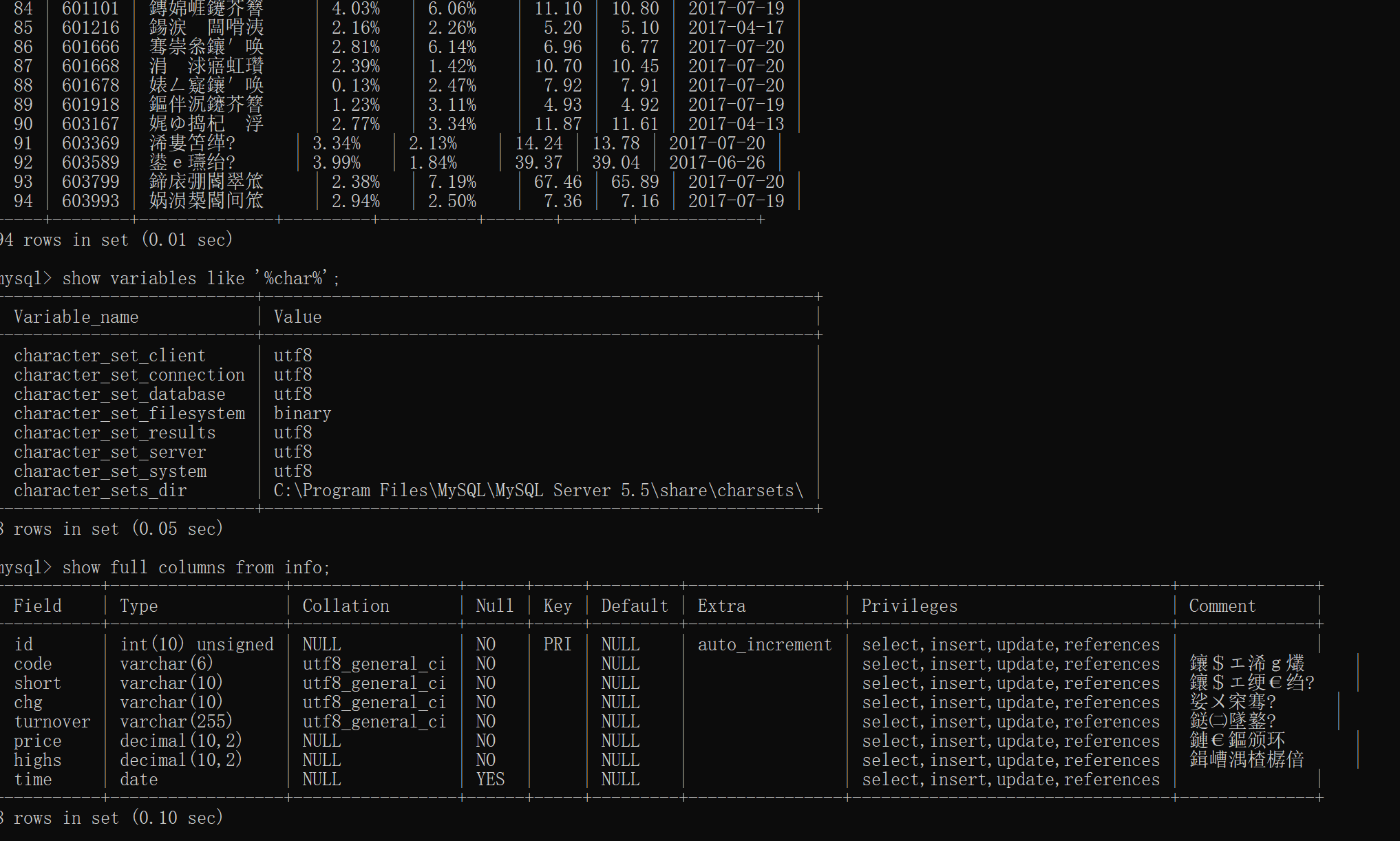
Task: Select character_set_filesystem variable name
Action: 129,414
